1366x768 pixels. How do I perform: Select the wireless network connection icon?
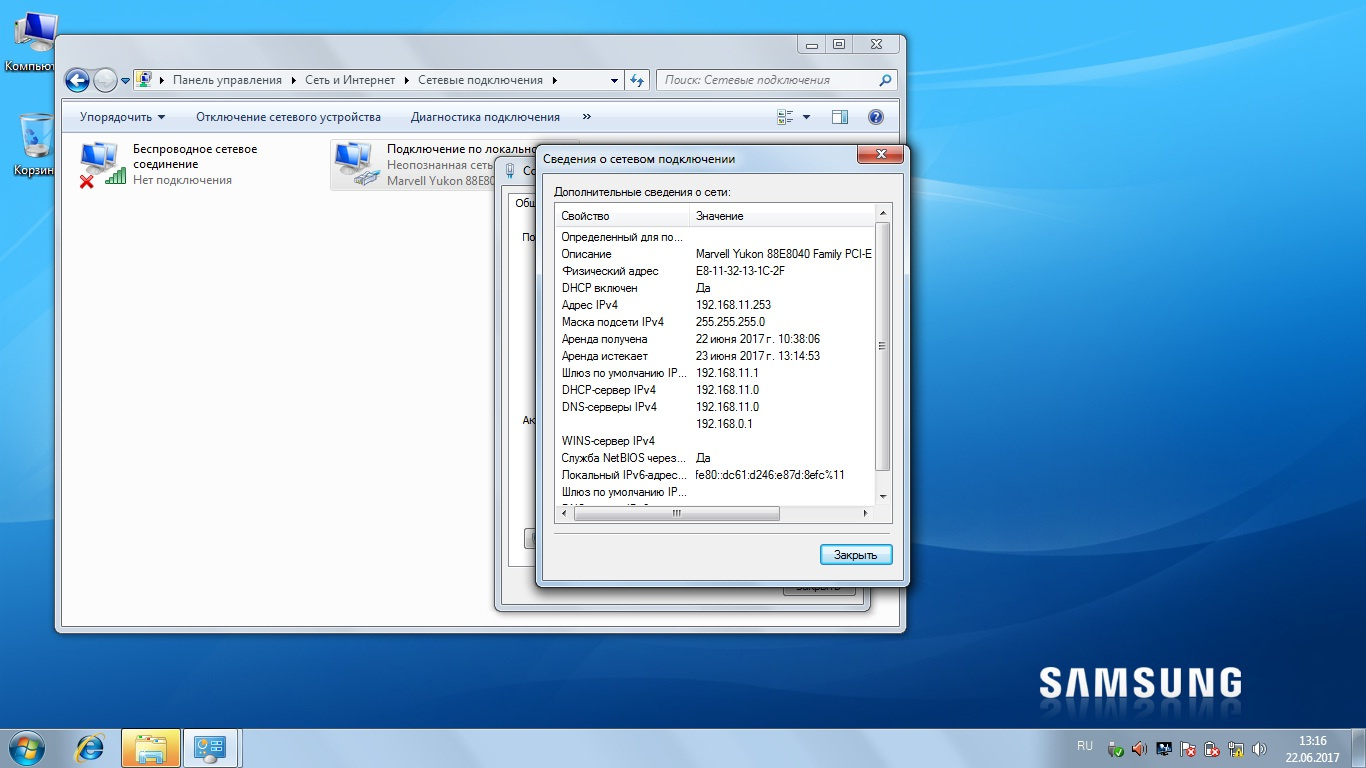(102, 164)
